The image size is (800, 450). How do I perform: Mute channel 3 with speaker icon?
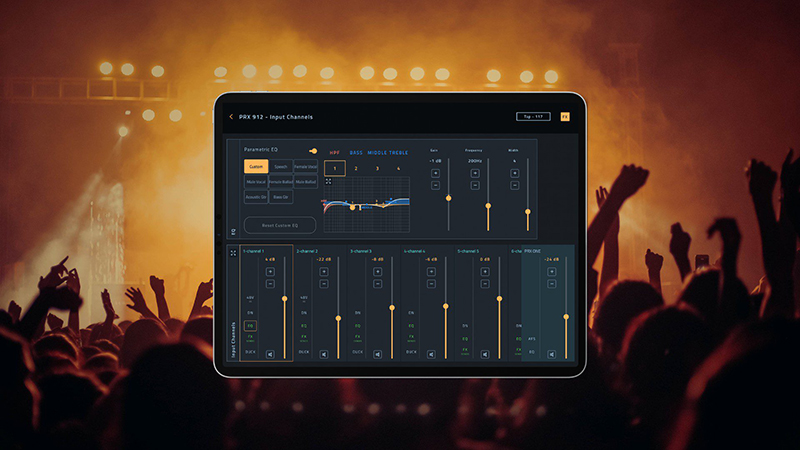coord(378,354)
